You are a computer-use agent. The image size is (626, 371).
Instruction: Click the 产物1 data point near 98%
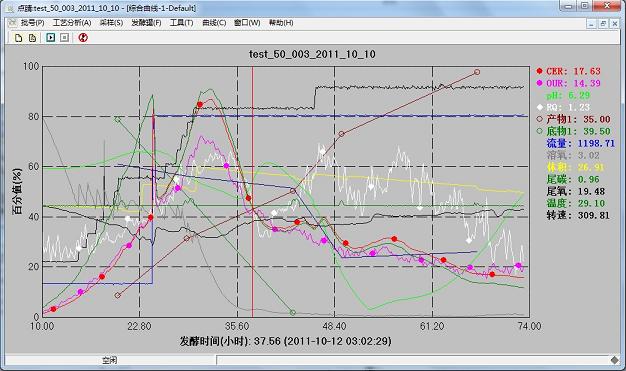477,72
